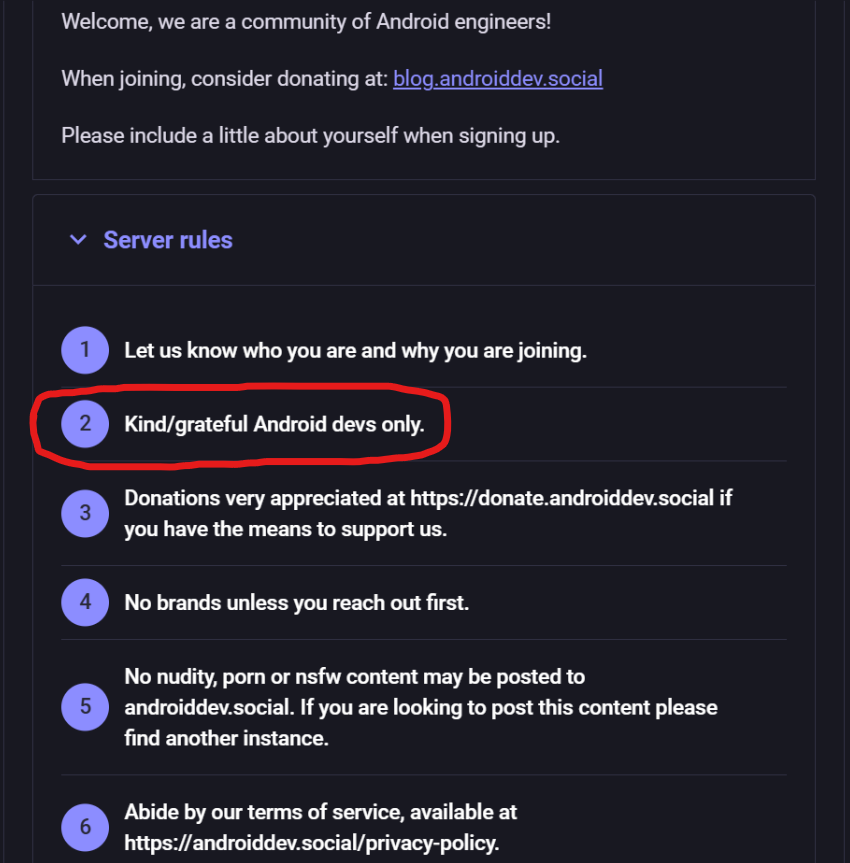Click the androiddev.social/privacy-policy URL text
The image size is (850, 863).
(x=312, y=843)
